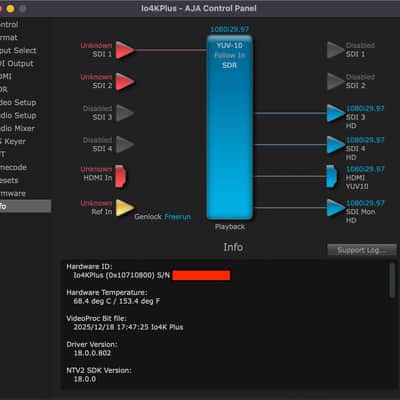Click the Driver Version 18.0.0.802 value

click(x=92, y=353)
